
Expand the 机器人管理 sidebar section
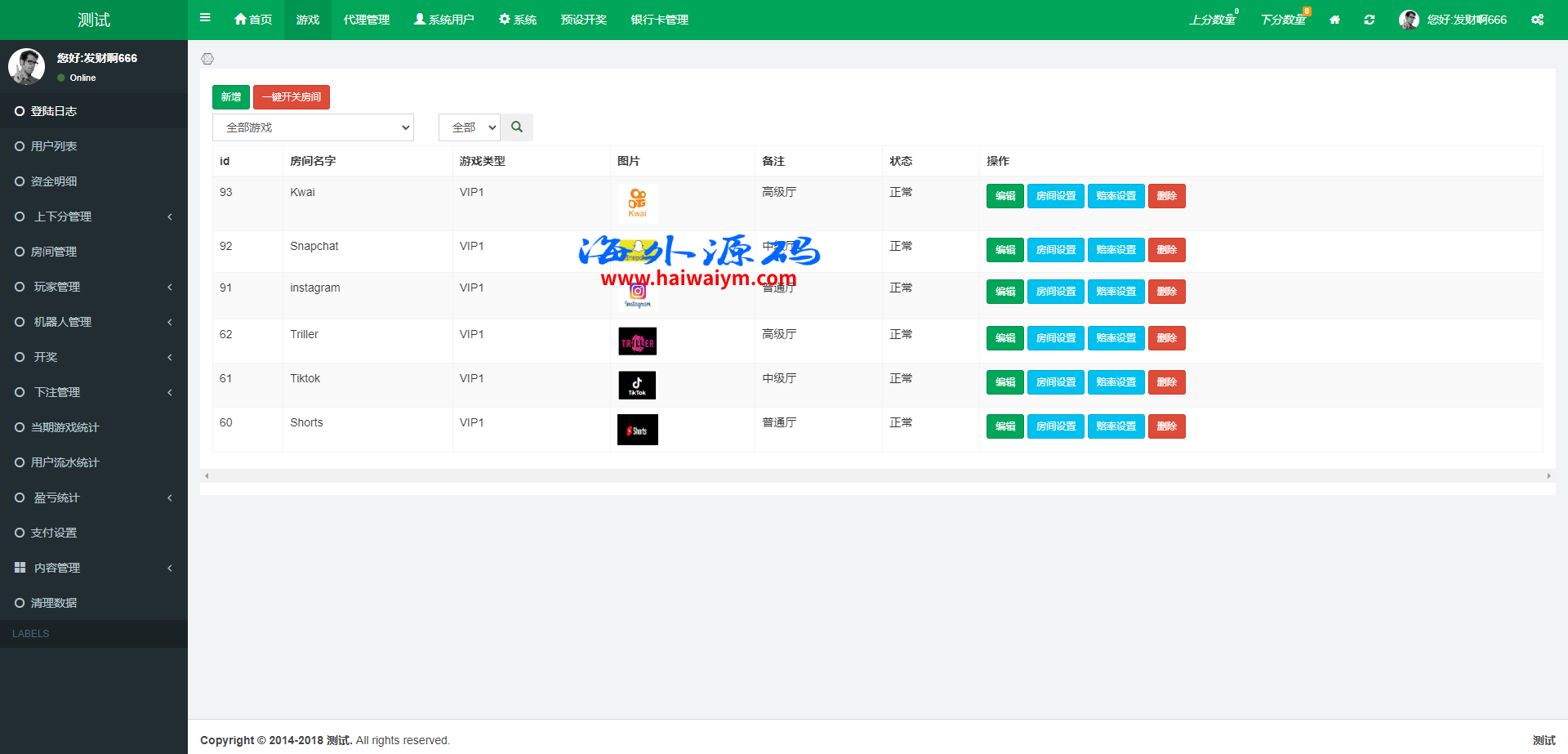coord(94,322)
